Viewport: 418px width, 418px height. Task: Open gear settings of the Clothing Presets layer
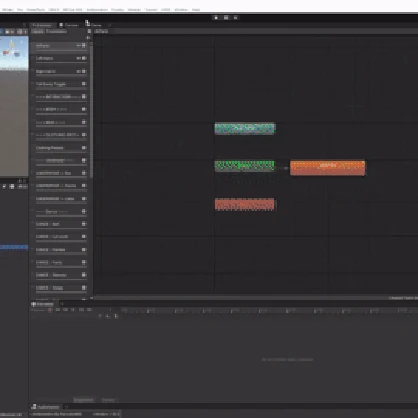coord(84,147)
